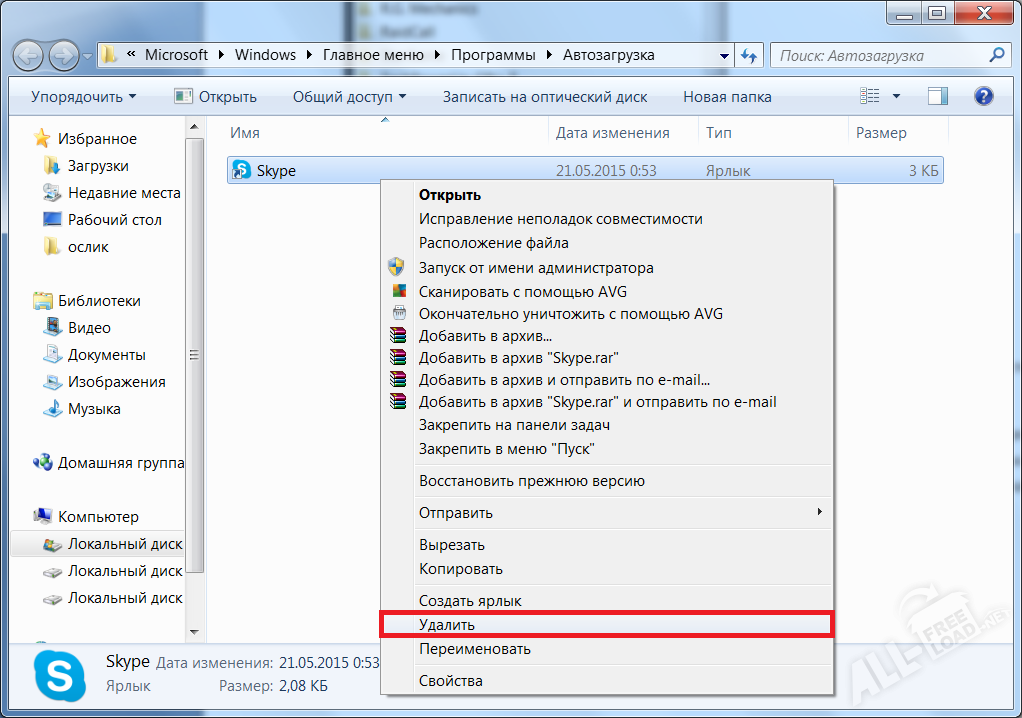Click Записать на оптический диск
The width and height of the screenshot is (1022, 718).
pos(545,97)
